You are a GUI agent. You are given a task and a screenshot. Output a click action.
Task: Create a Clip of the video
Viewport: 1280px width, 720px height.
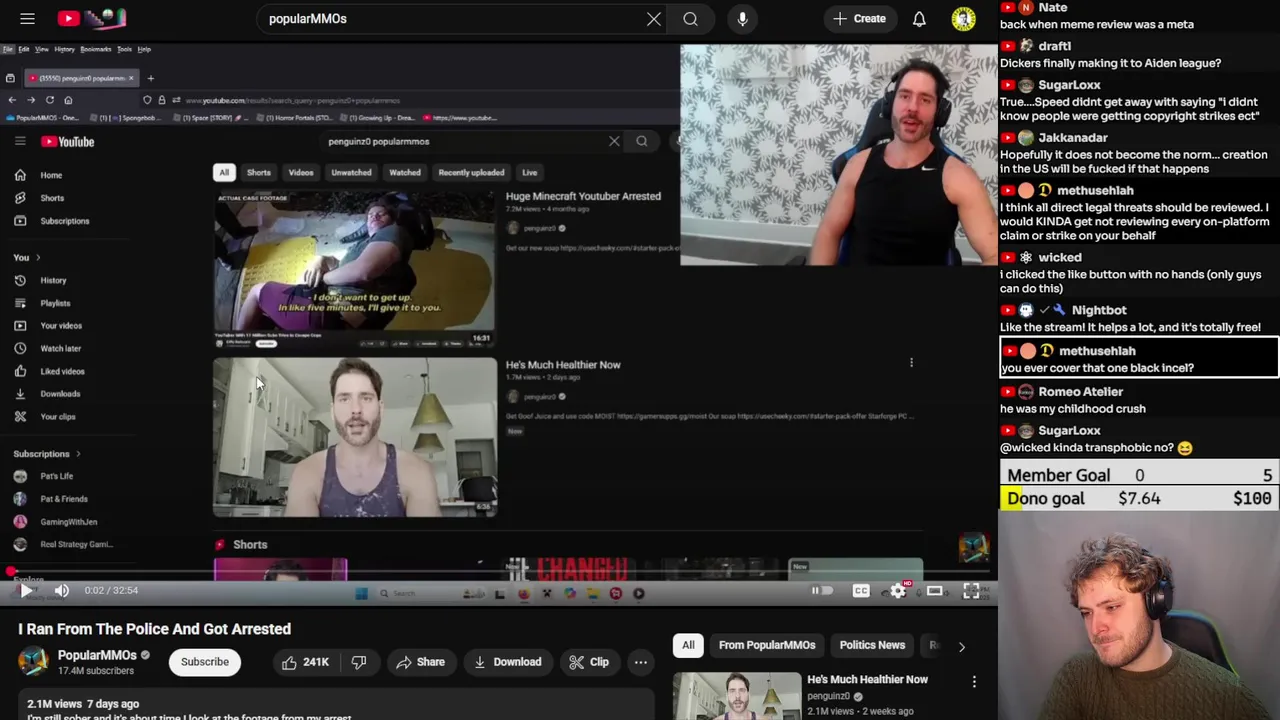click(588, 662)
